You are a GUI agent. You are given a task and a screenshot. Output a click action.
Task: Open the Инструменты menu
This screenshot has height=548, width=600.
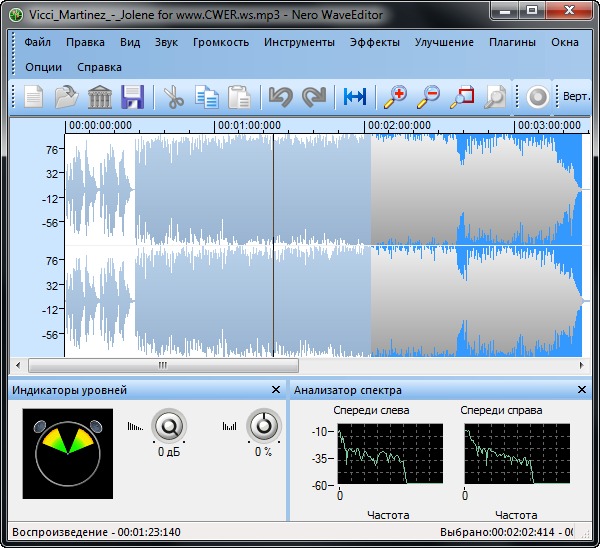(x=299, y=43)
